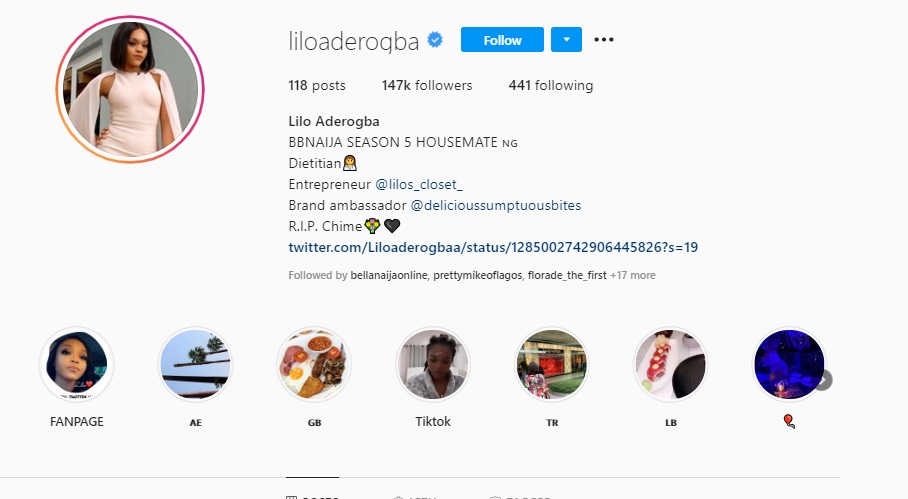Open the LB story highlight
908x499 pixels.
[x=670, y=364]
